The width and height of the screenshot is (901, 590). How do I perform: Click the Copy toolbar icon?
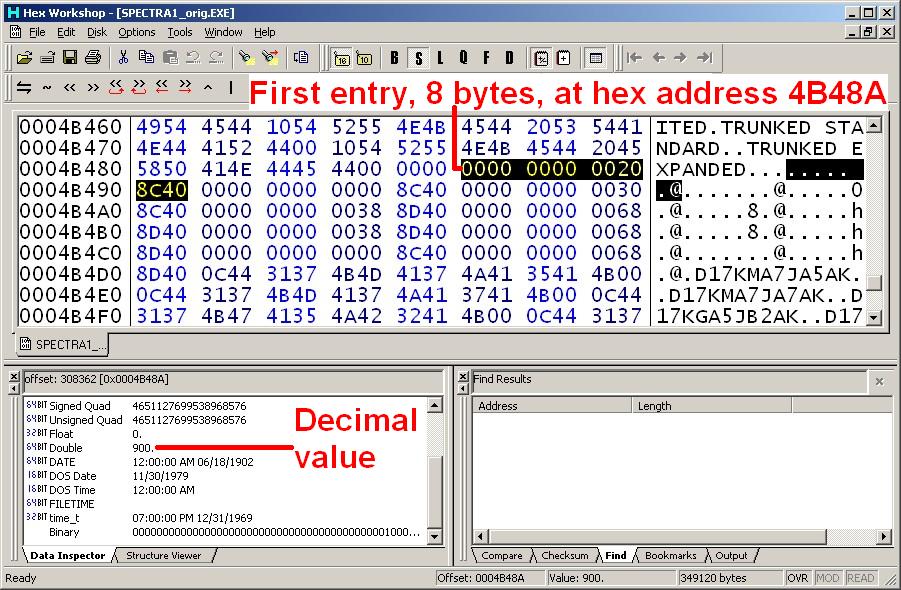click(x=147, y=57)
